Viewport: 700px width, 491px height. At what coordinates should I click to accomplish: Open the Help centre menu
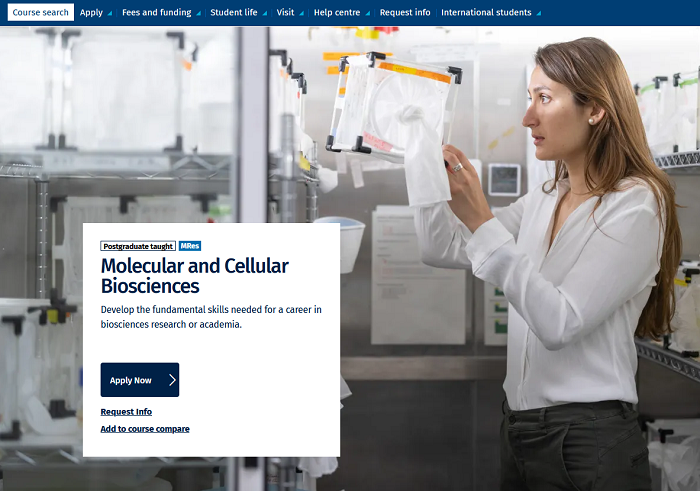coord(337,12)
